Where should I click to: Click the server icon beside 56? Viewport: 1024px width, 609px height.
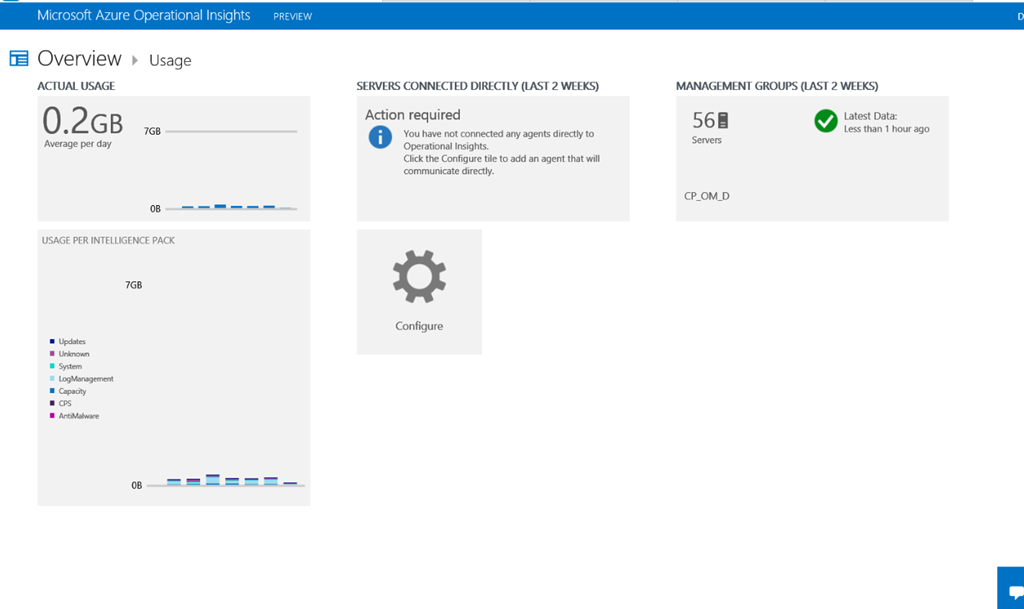[723, 120]
